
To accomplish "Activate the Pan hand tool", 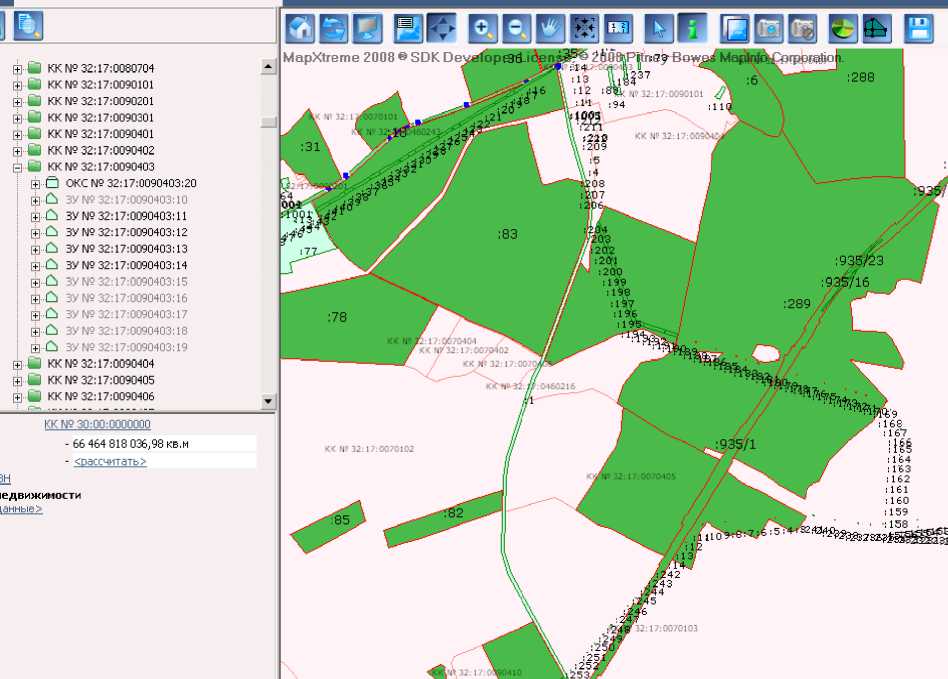I will [549, 28].
